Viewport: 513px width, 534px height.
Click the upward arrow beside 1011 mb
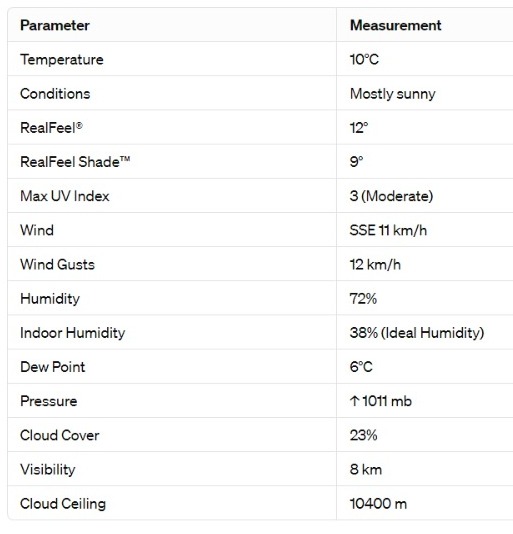click(x=354, y=401)
